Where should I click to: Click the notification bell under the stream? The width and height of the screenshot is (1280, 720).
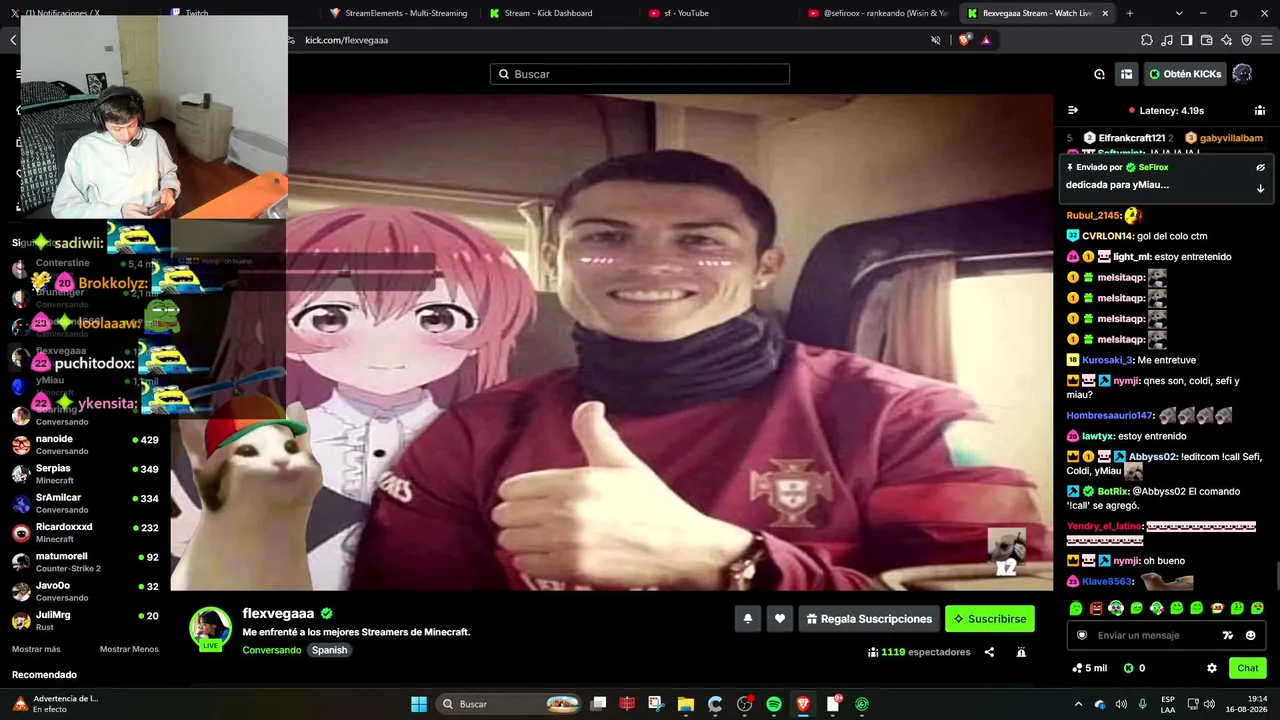coord(747,619)
